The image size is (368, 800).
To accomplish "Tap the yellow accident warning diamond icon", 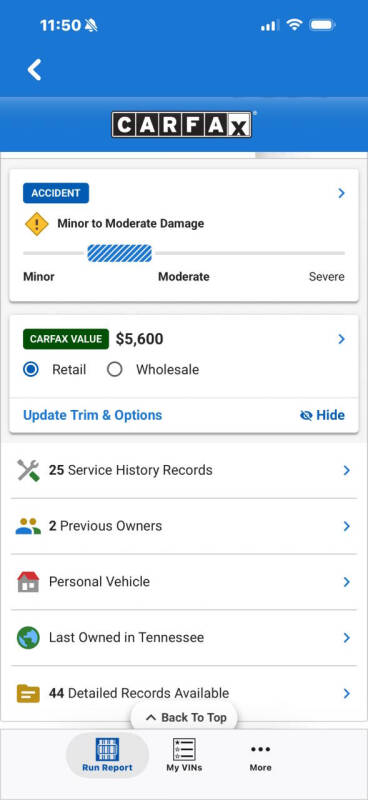I will coord(37,224).
